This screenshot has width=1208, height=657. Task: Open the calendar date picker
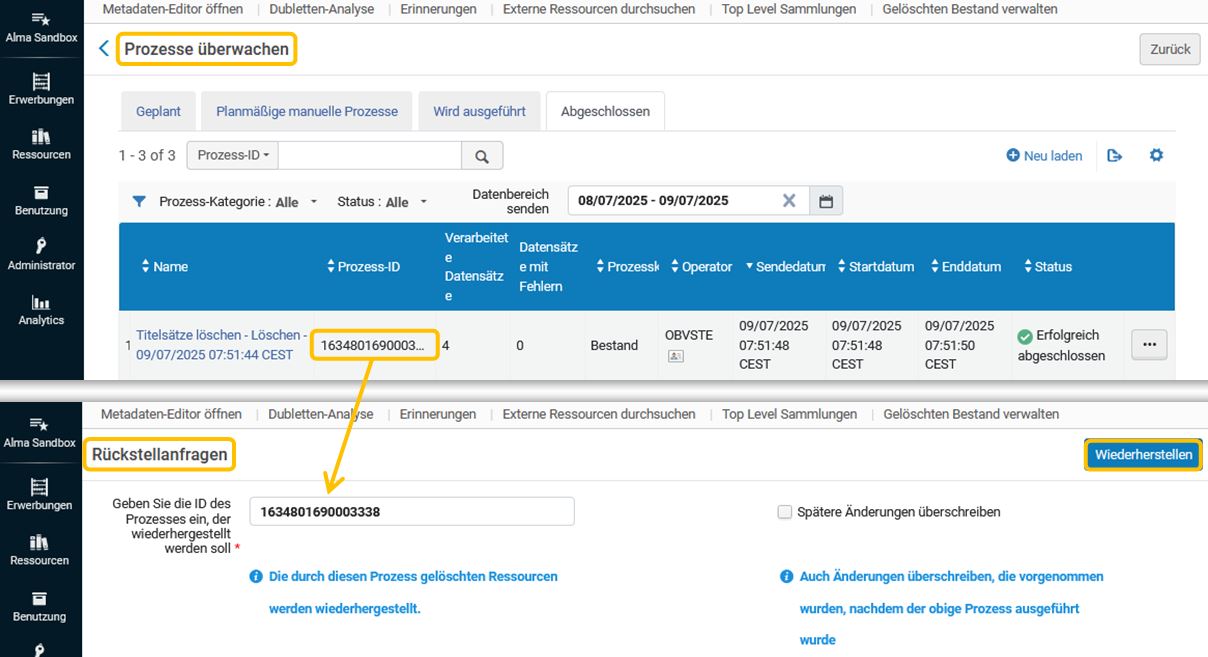click(x=826, y=201)
